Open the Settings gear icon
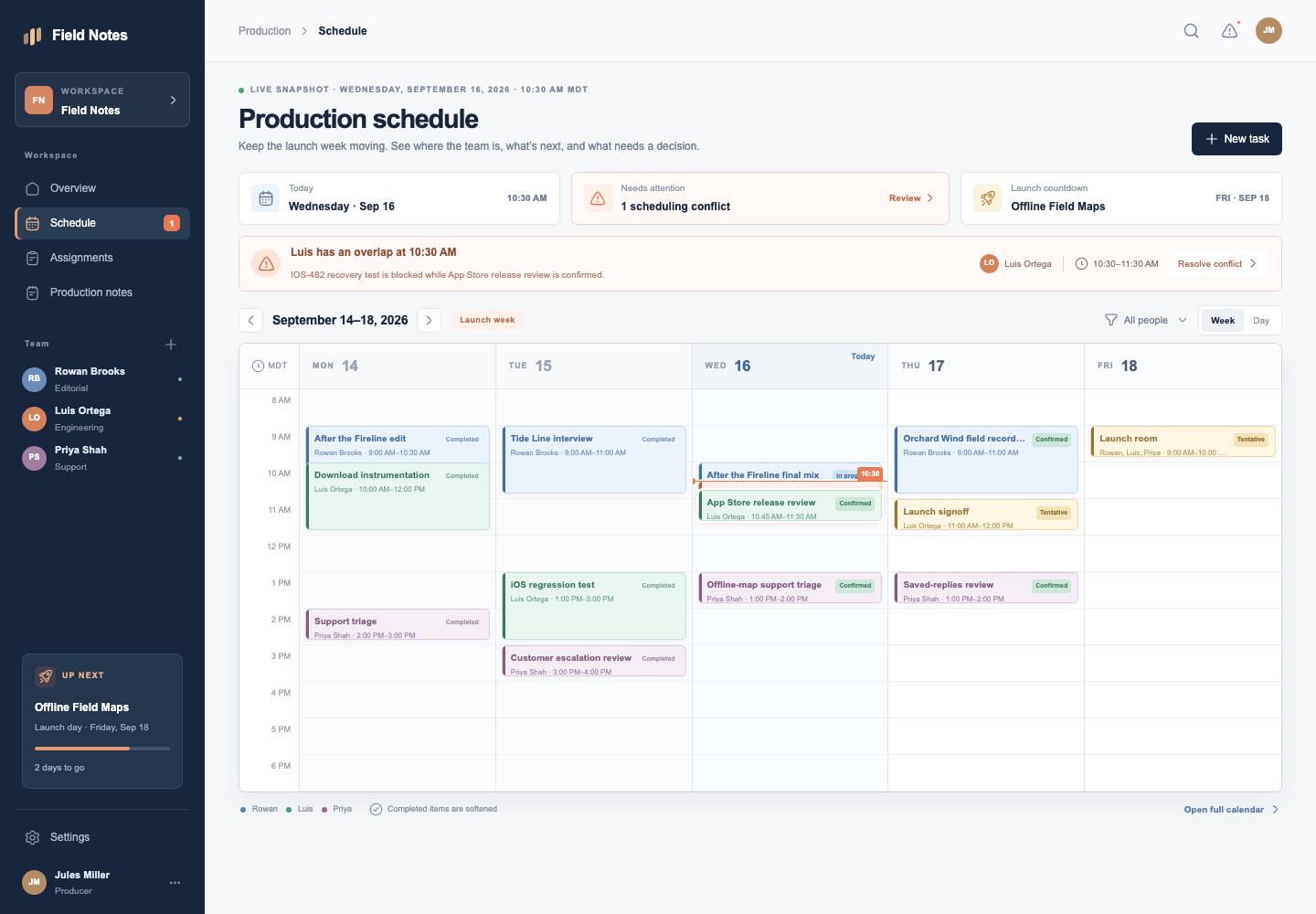The width and height of the screenshot is (1316, 914). [33, 837]
